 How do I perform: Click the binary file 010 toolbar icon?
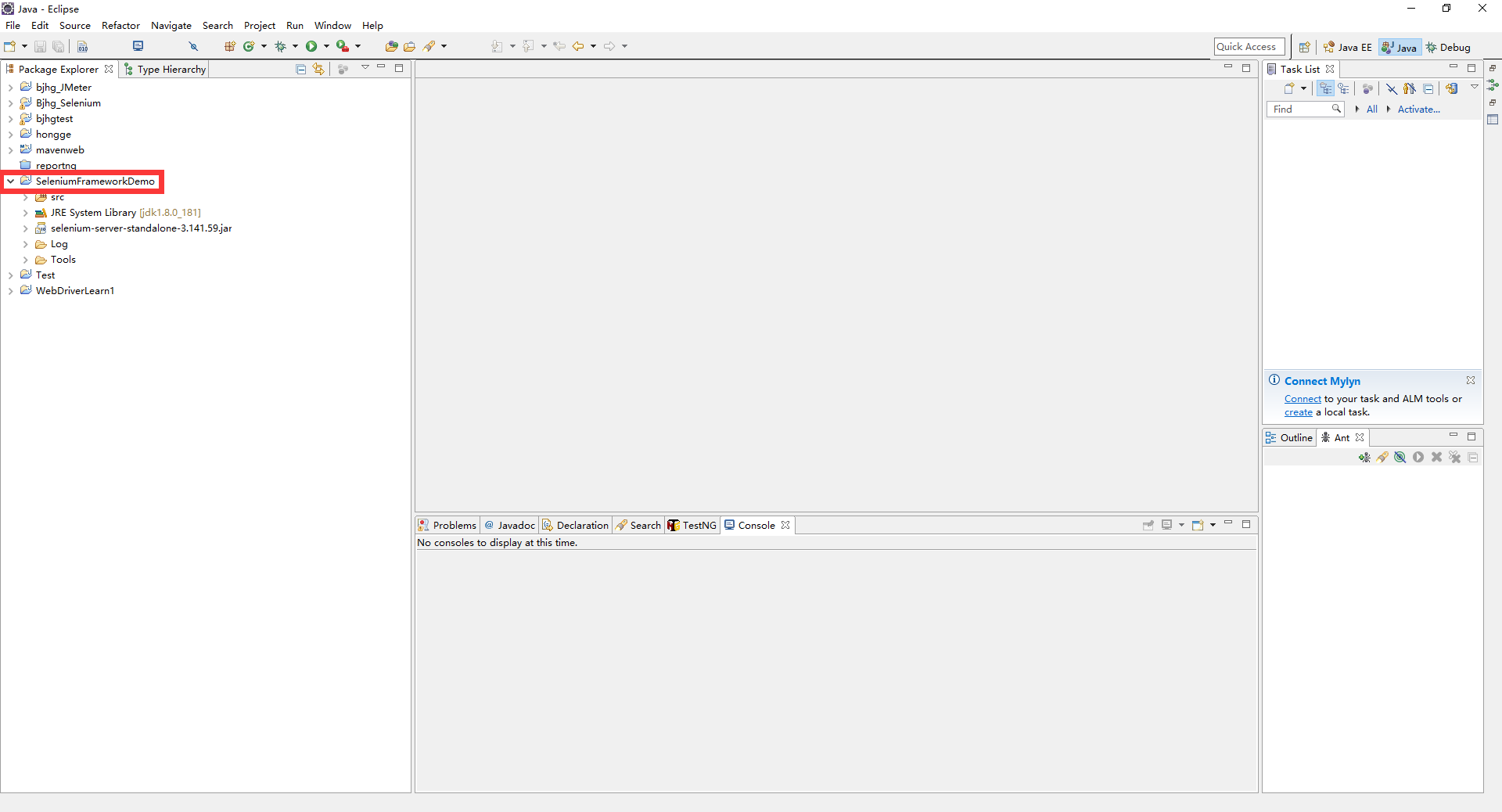click(x=82, y=46)
